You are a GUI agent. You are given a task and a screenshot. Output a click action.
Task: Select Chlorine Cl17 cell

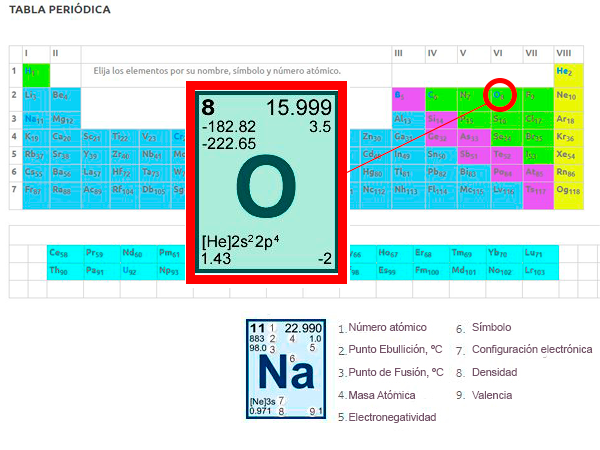[x=538, y=120]
